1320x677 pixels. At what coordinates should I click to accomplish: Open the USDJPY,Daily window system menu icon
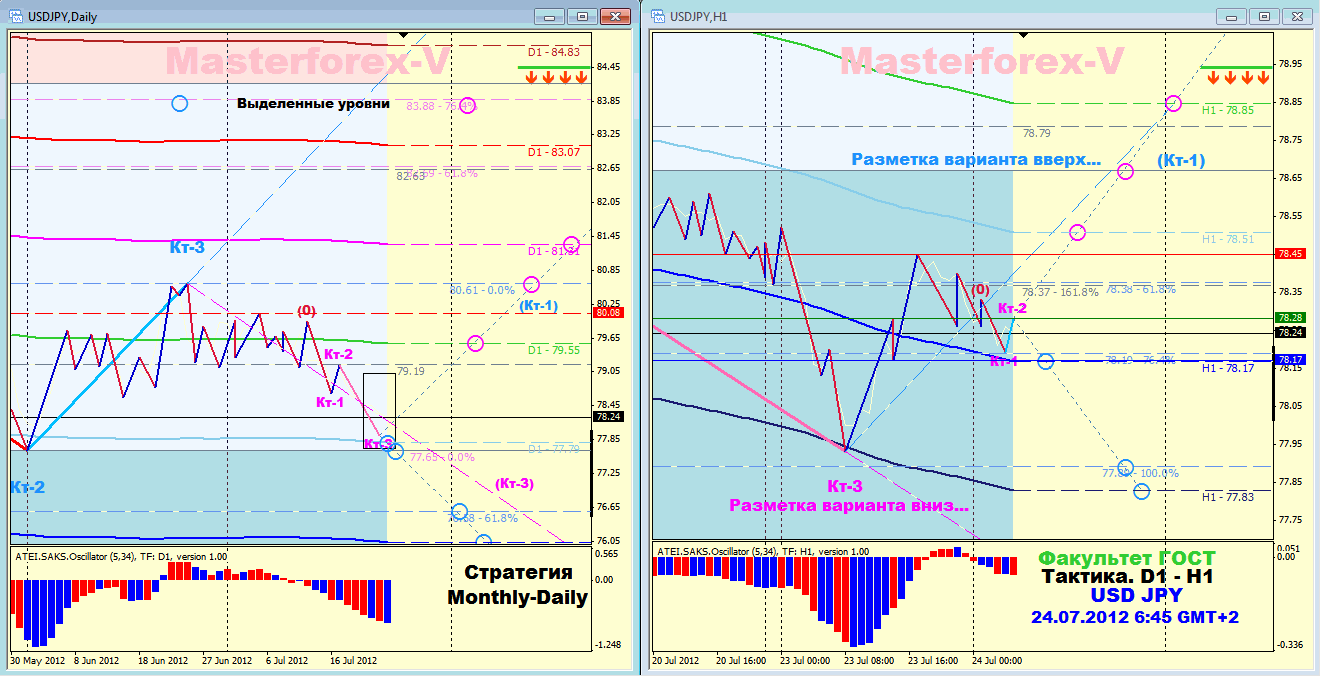pos(15,15)
